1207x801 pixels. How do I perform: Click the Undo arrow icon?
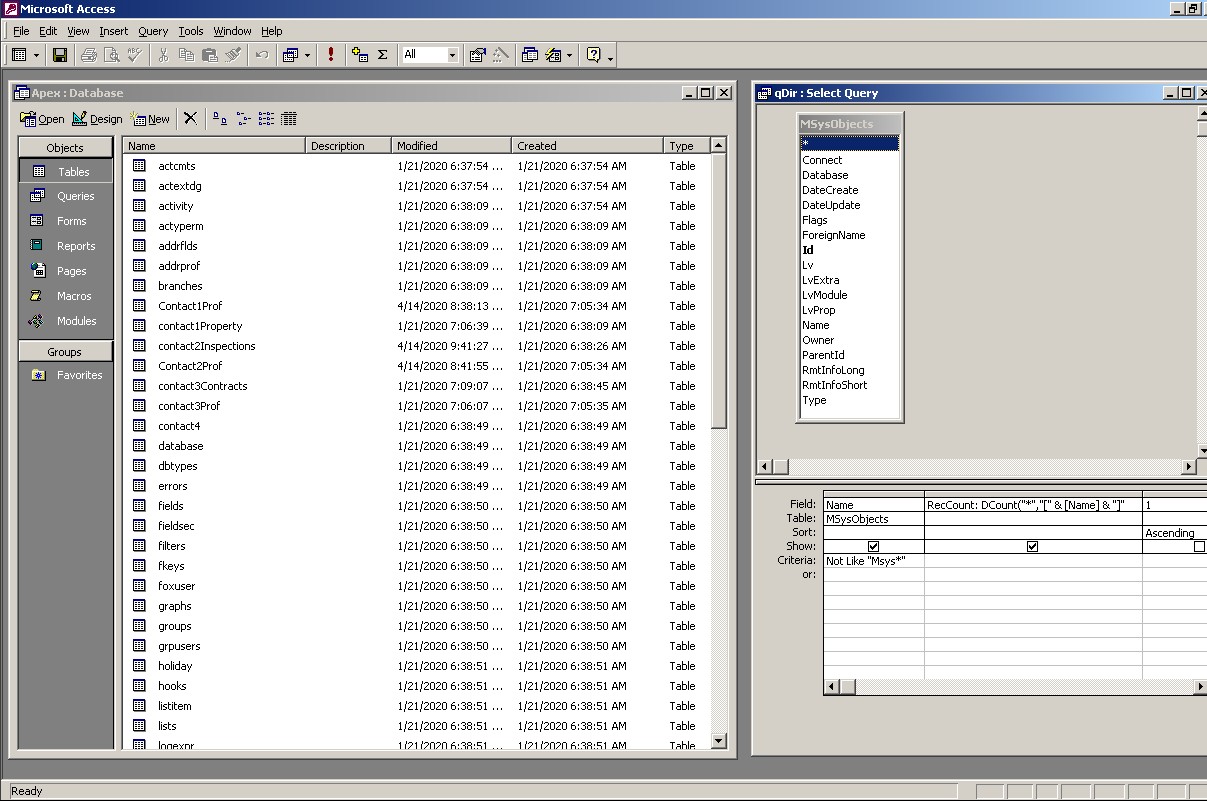(x=261, y=55)
